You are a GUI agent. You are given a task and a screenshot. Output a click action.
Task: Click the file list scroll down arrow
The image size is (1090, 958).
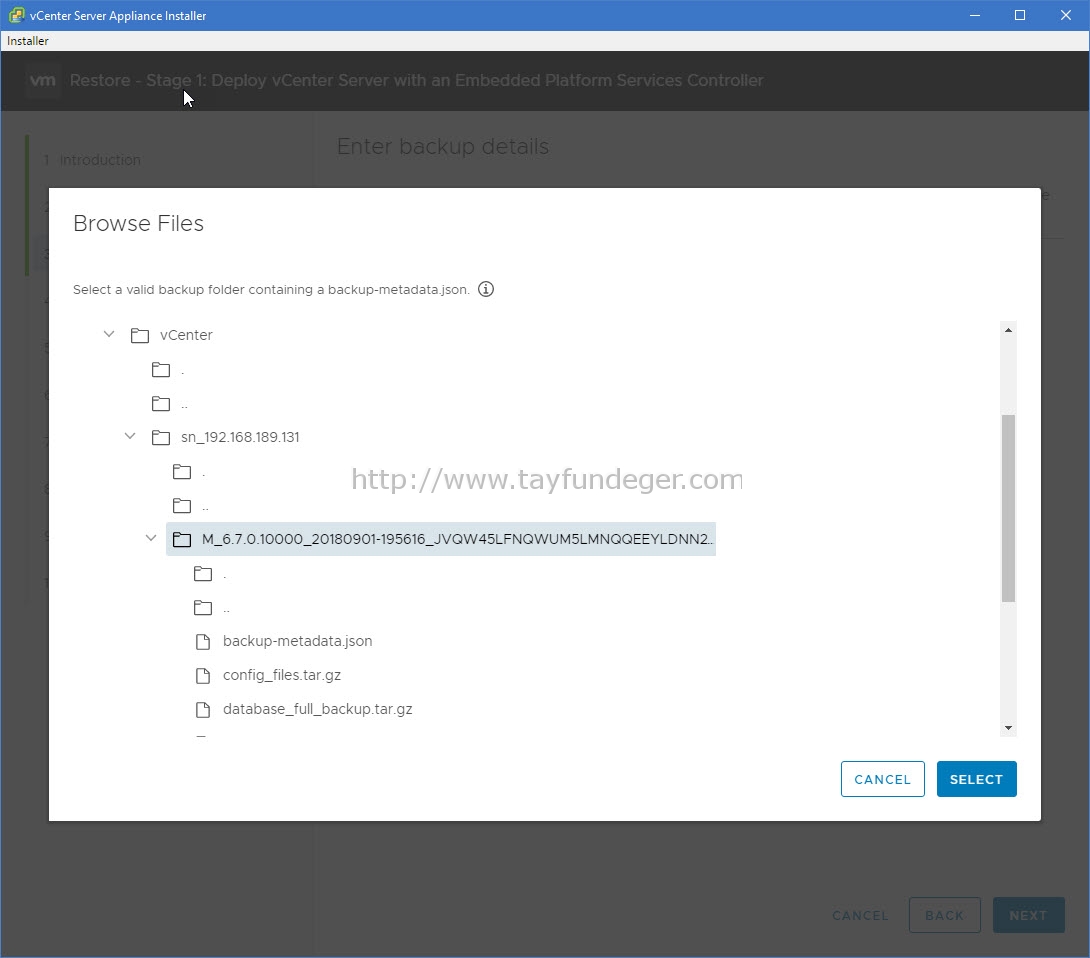coord(1008,728)
